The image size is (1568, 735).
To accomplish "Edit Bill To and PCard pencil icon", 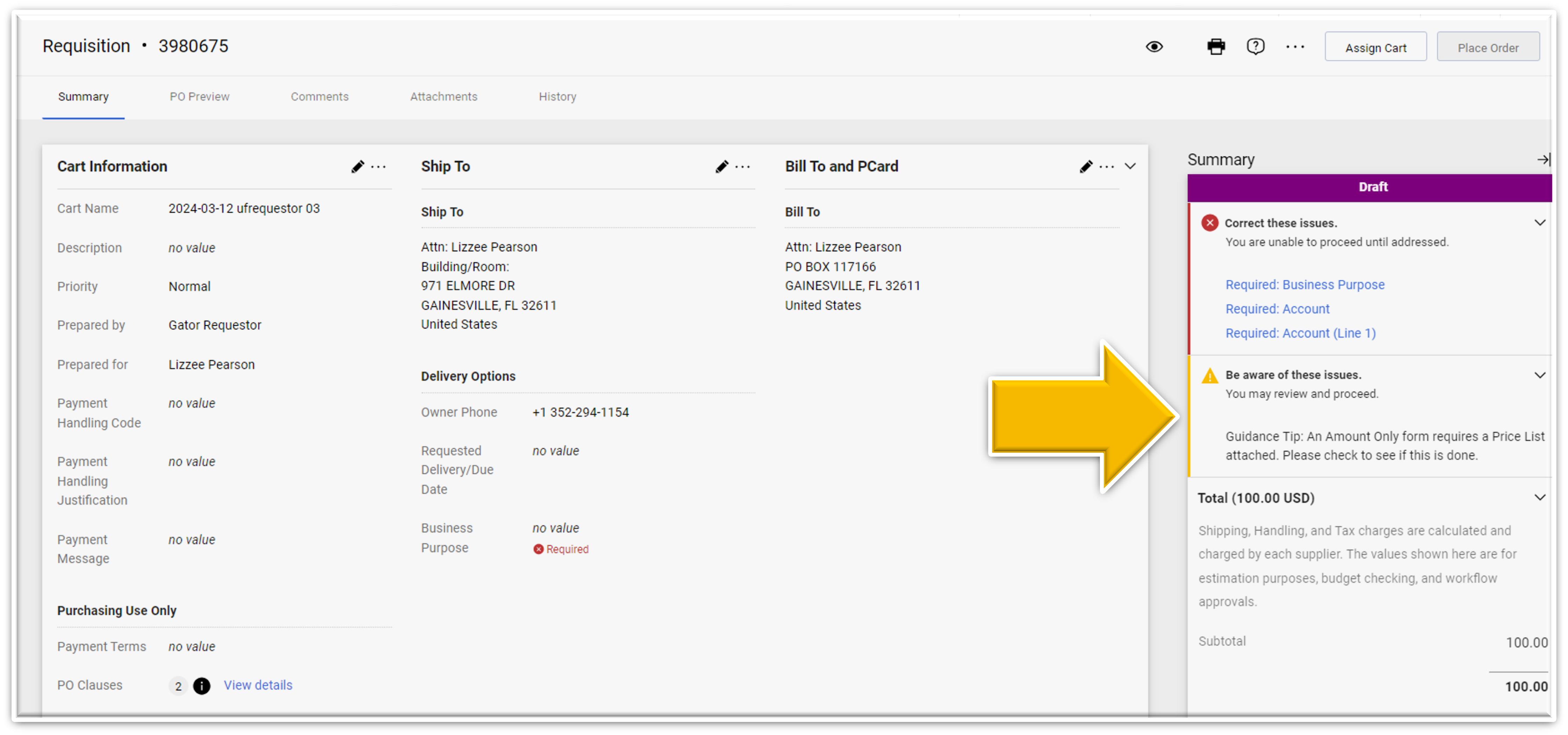I will (1085, 167).
